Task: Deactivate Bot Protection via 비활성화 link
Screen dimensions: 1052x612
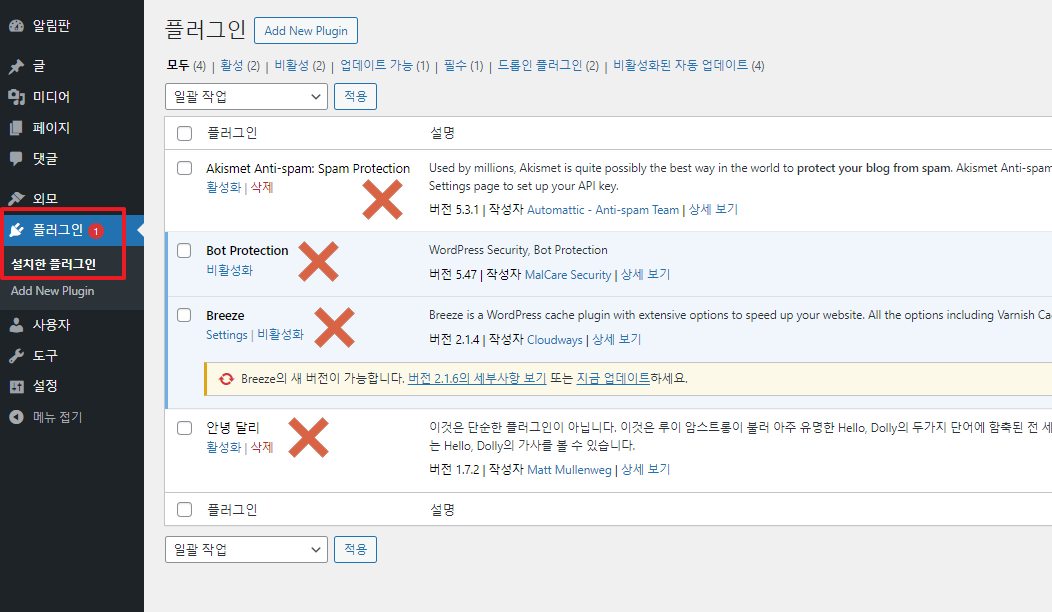Action: click(229, 270)
